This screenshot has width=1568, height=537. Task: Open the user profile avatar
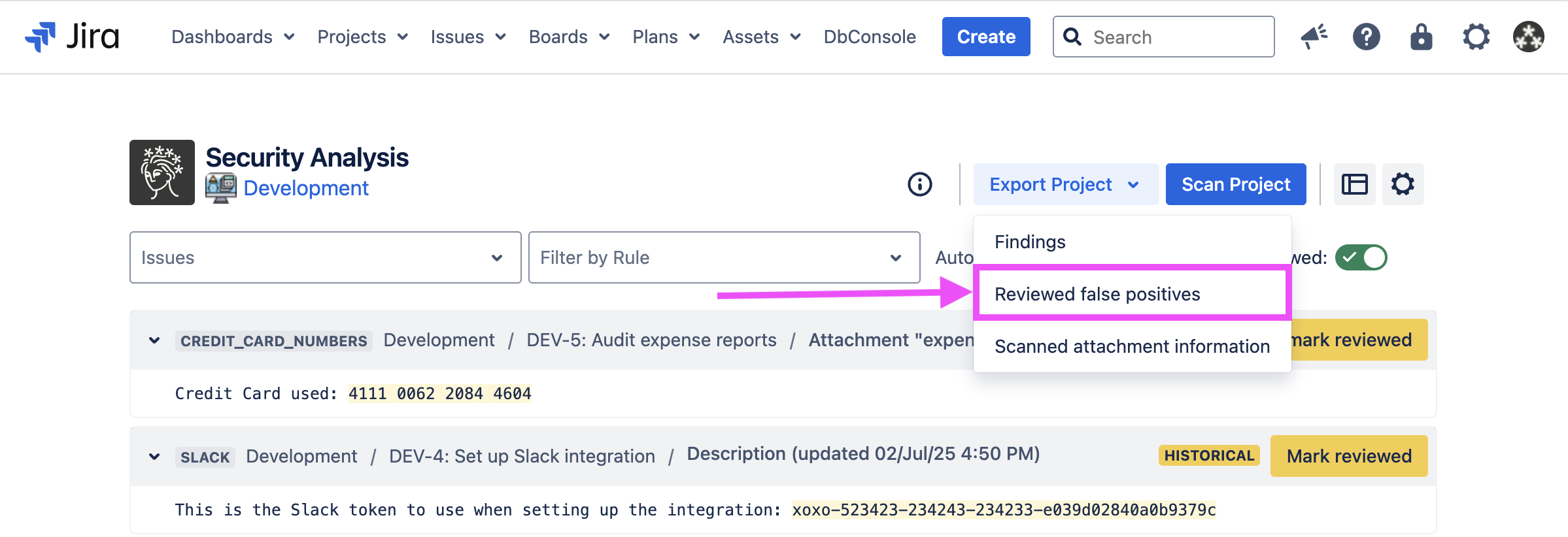pos(1528,37)
